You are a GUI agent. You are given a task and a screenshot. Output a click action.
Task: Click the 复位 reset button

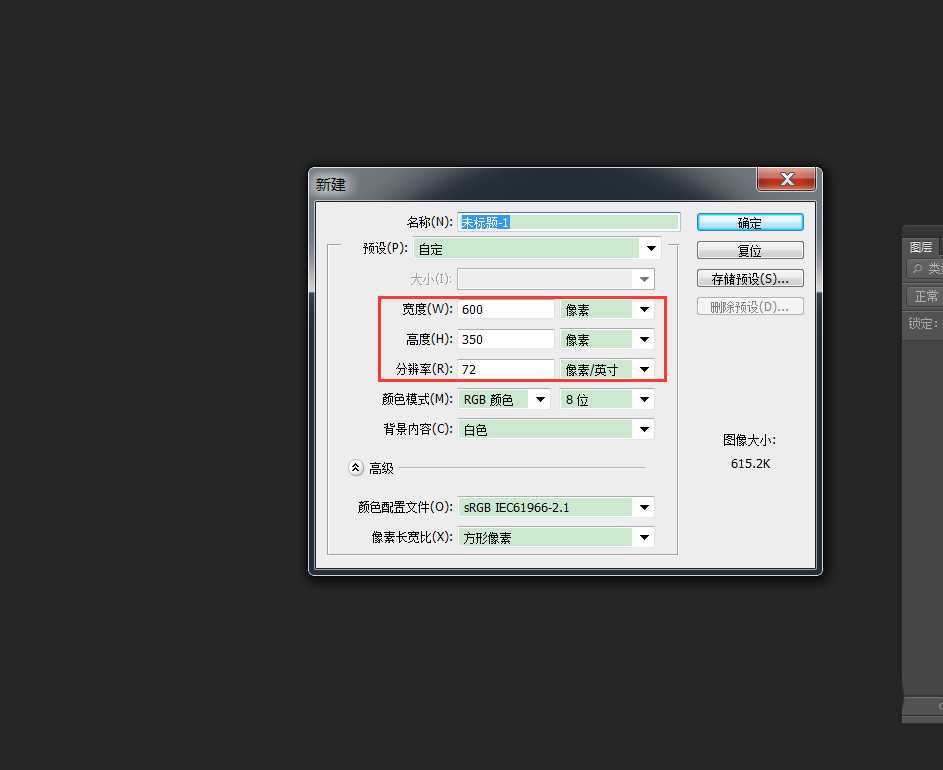pos(750,250)
